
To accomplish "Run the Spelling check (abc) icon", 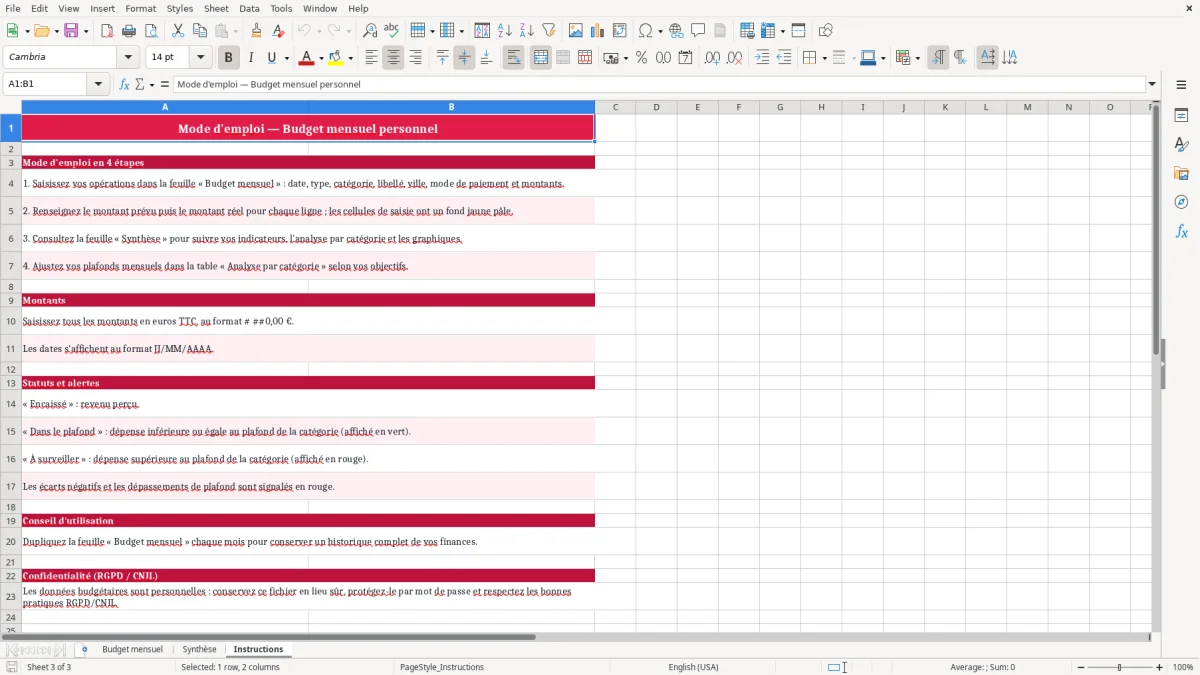I will tap(392, 31).
